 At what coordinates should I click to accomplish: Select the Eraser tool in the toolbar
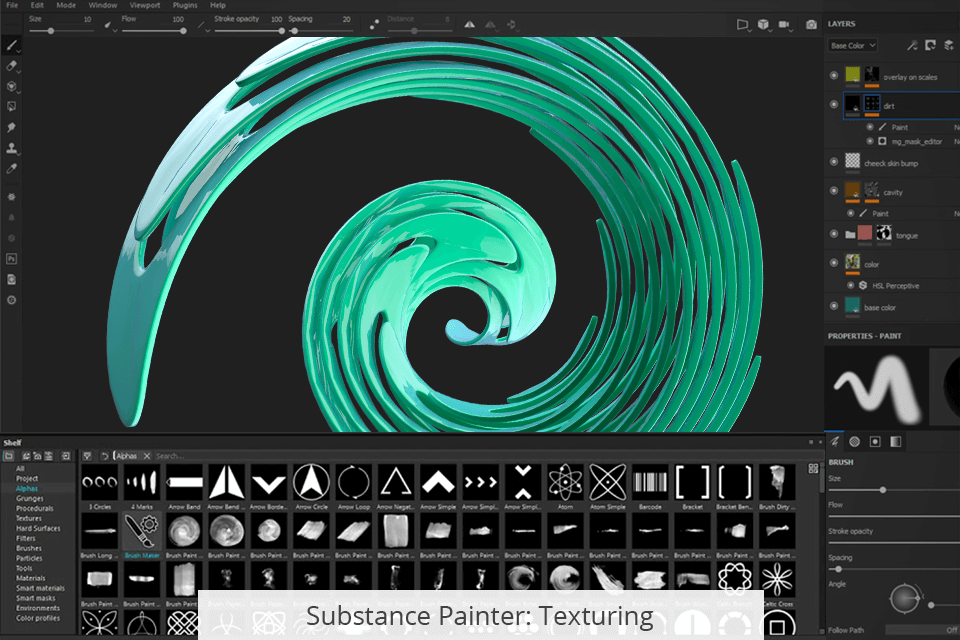pos(12,66)
